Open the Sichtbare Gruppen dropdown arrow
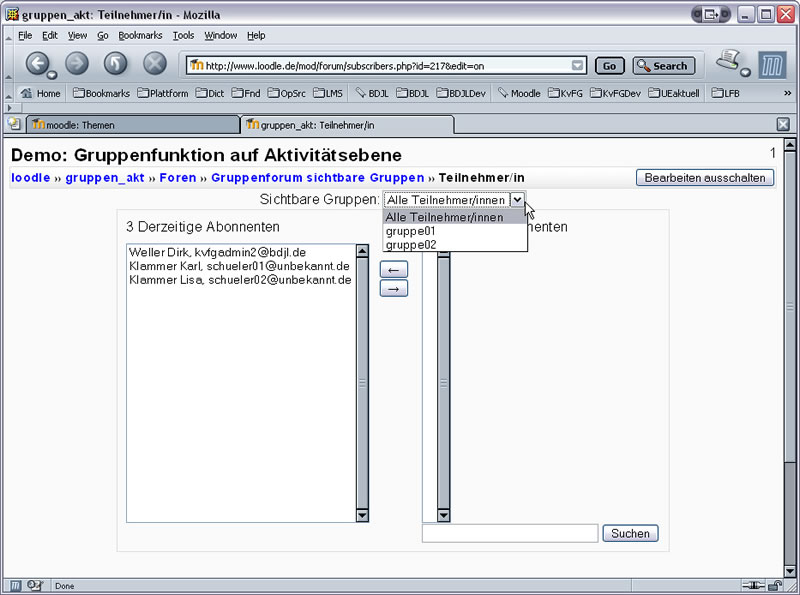This screenshot has width=800, height=595. pyautogui.click(x=517, y=200)
